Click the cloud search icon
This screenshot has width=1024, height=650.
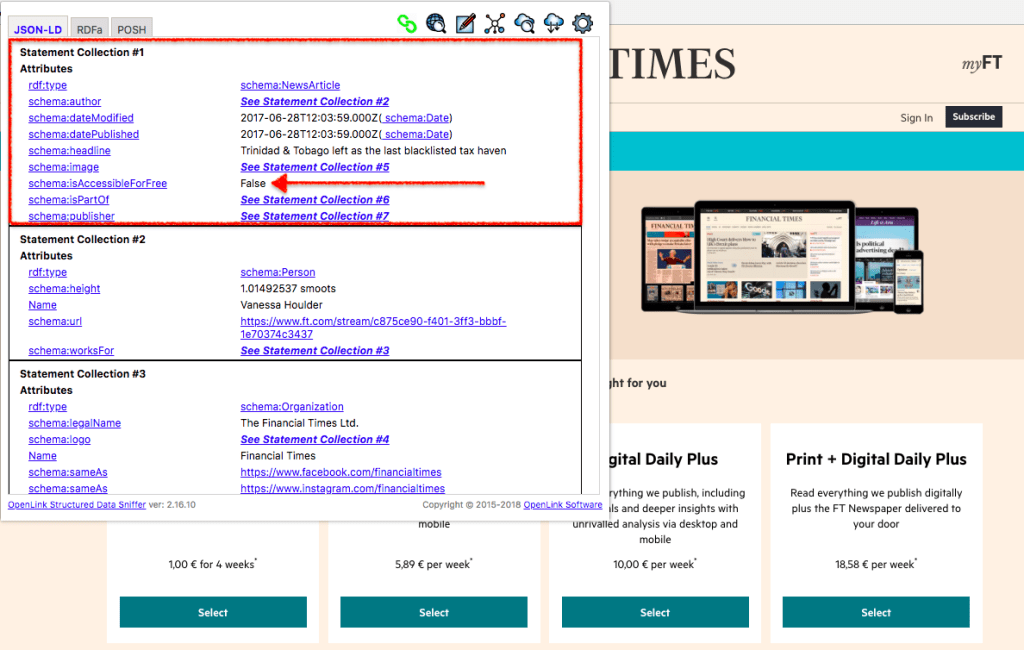(x=524, y=24)
